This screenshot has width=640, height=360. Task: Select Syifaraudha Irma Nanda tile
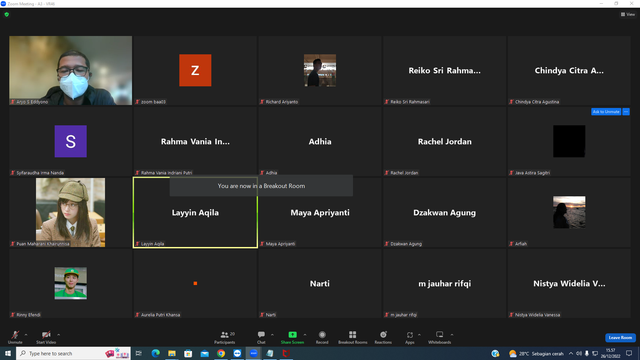pyautogui.click(x=71, y=141)
